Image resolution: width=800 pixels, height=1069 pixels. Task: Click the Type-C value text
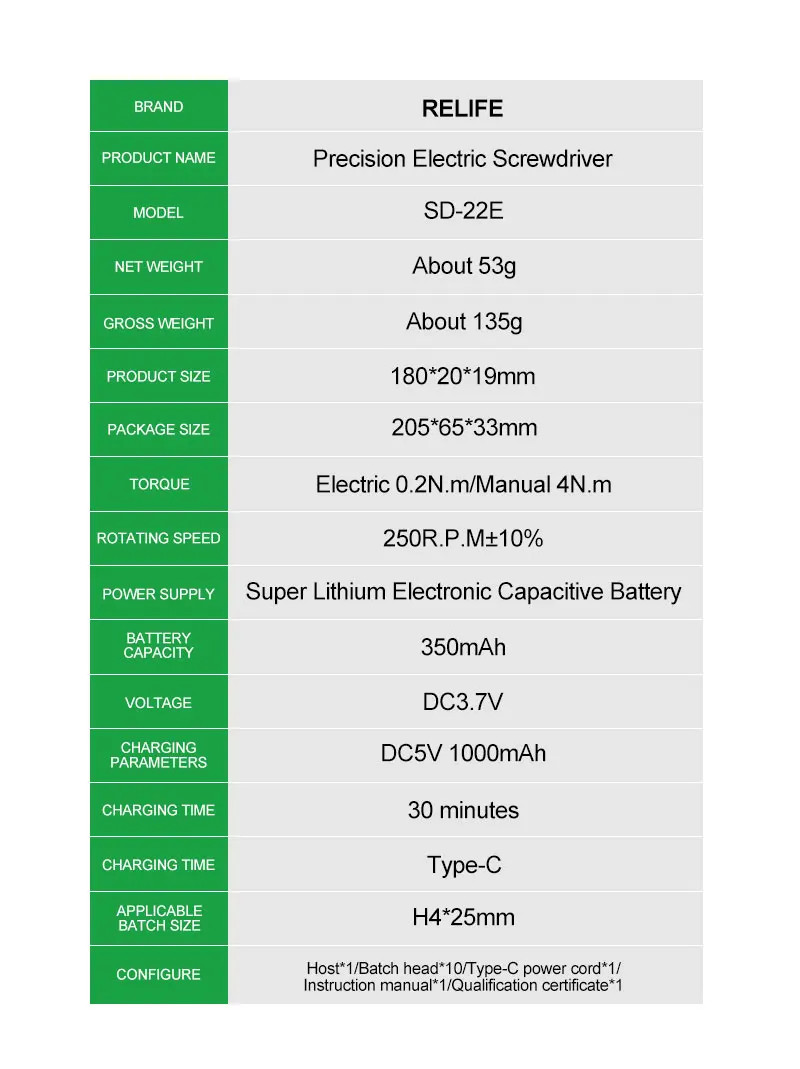click(x=463, y=865)
